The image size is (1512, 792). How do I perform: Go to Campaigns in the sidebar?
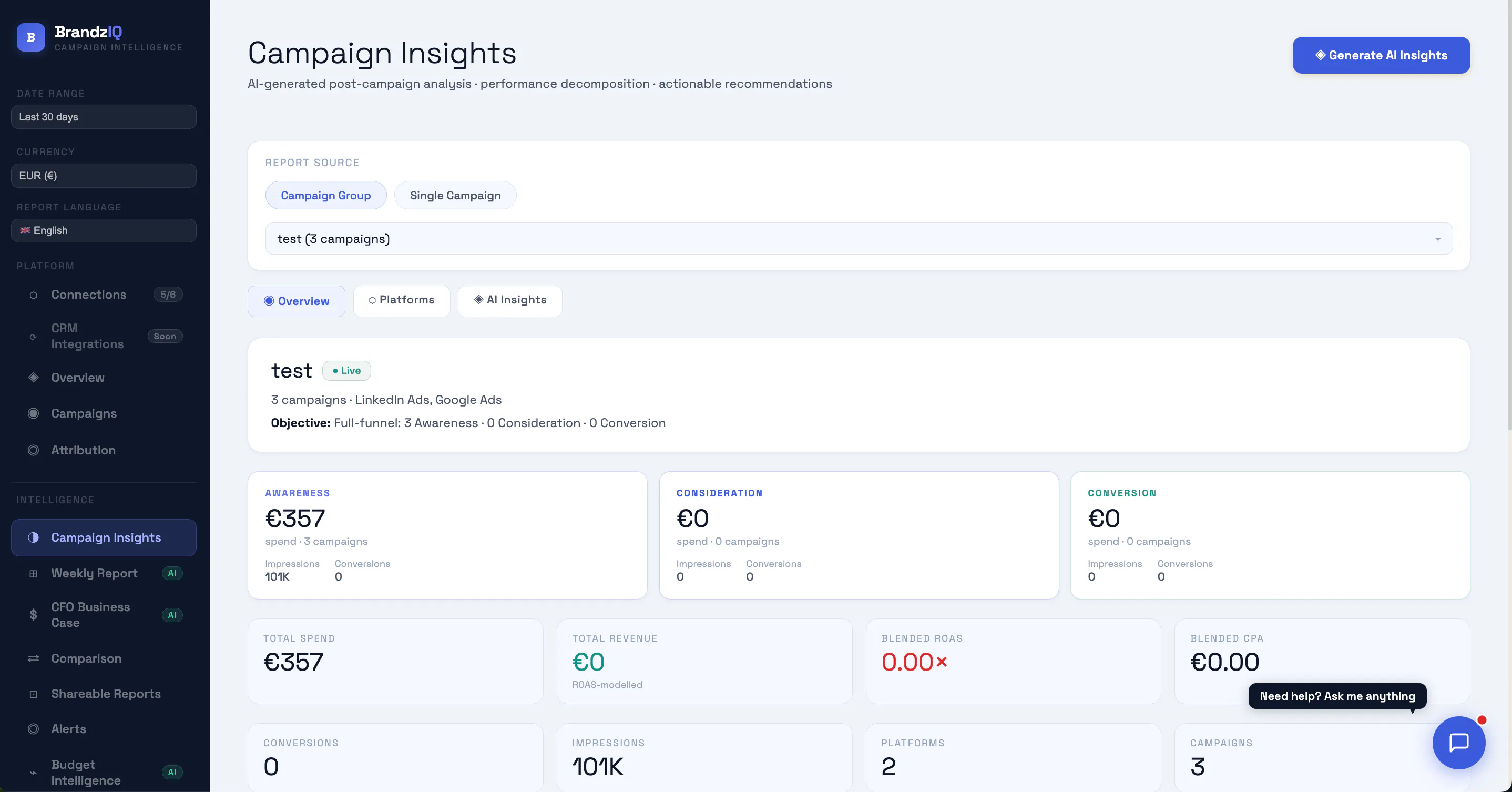coord(104,413)
